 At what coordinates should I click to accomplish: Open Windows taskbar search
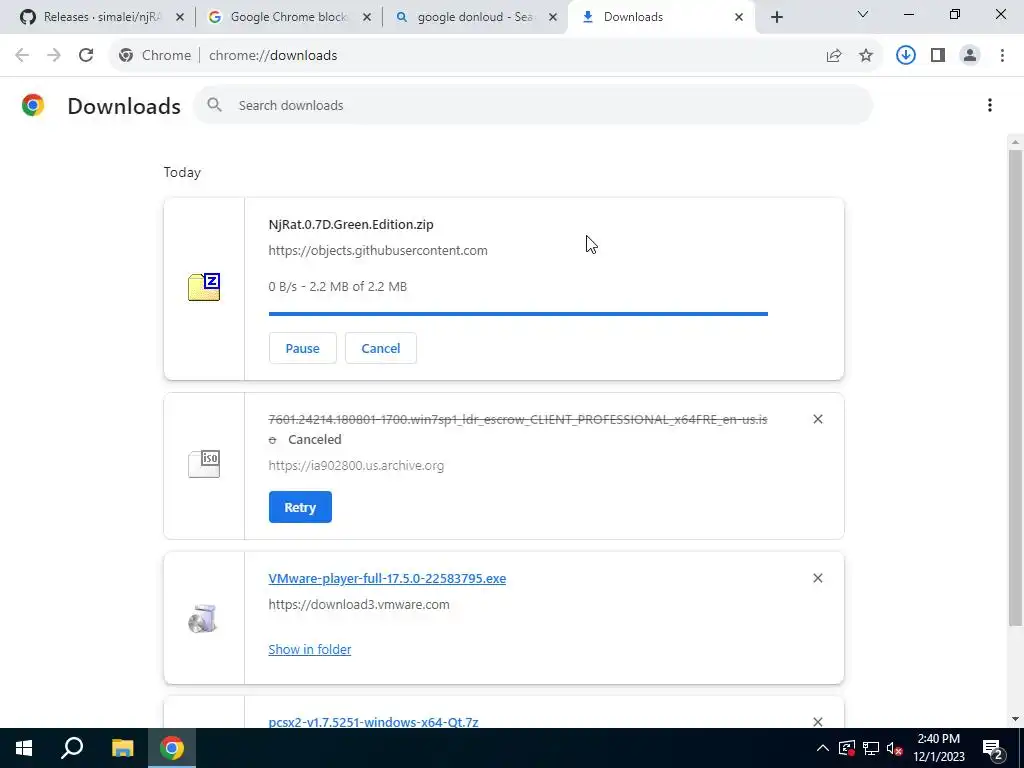point(72,748)
